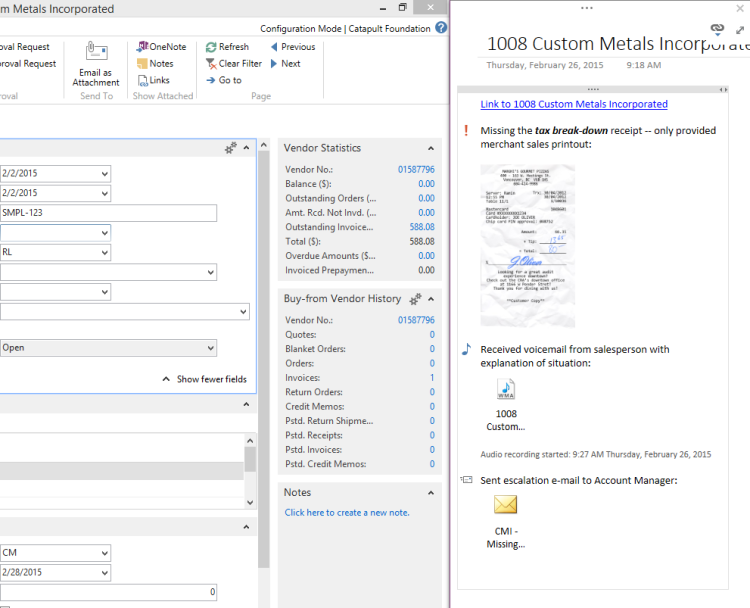
Task: Click the gear icon beside Buy-from Vendor History
Action: click(x=415, y=299)
